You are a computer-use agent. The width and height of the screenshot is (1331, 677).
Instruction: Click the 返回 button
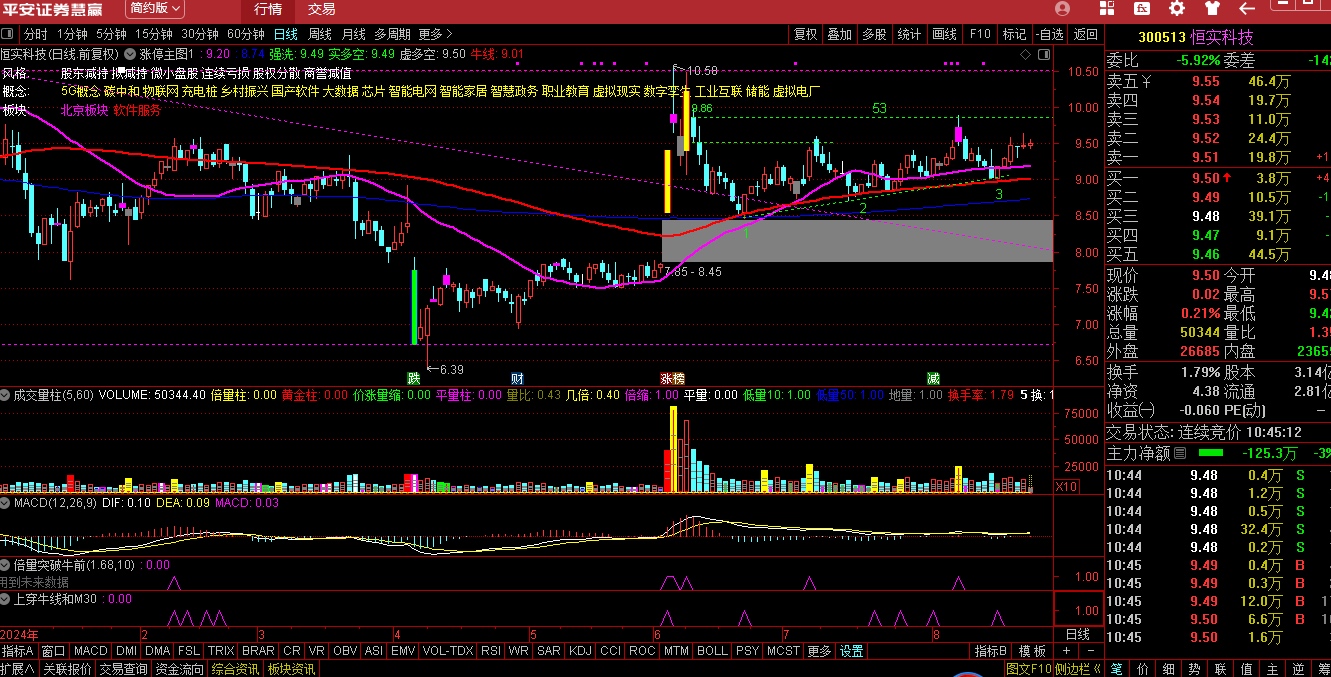(x=1085, y=34)
